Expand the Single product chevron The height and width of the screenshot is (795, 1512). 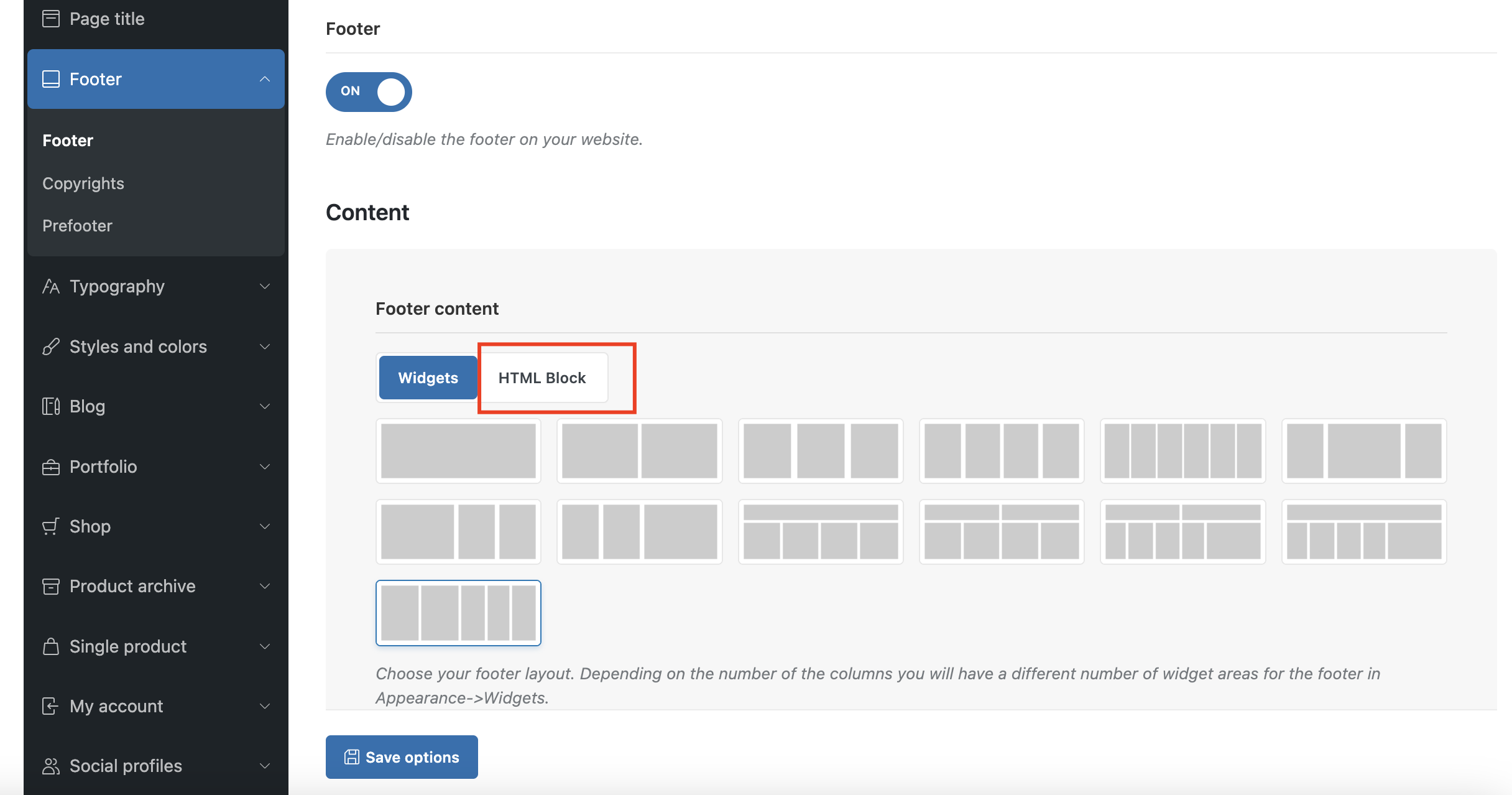[265, 646]
